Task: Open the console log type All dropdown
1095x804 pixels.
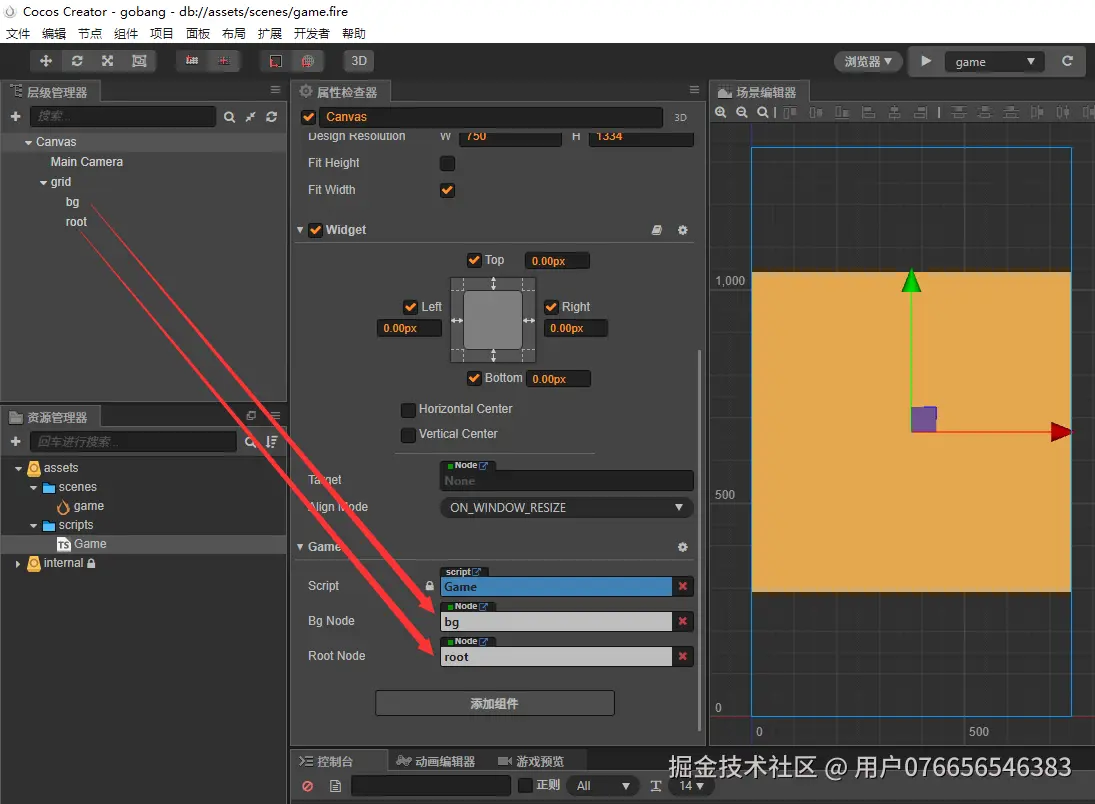Action: (603, 787)
